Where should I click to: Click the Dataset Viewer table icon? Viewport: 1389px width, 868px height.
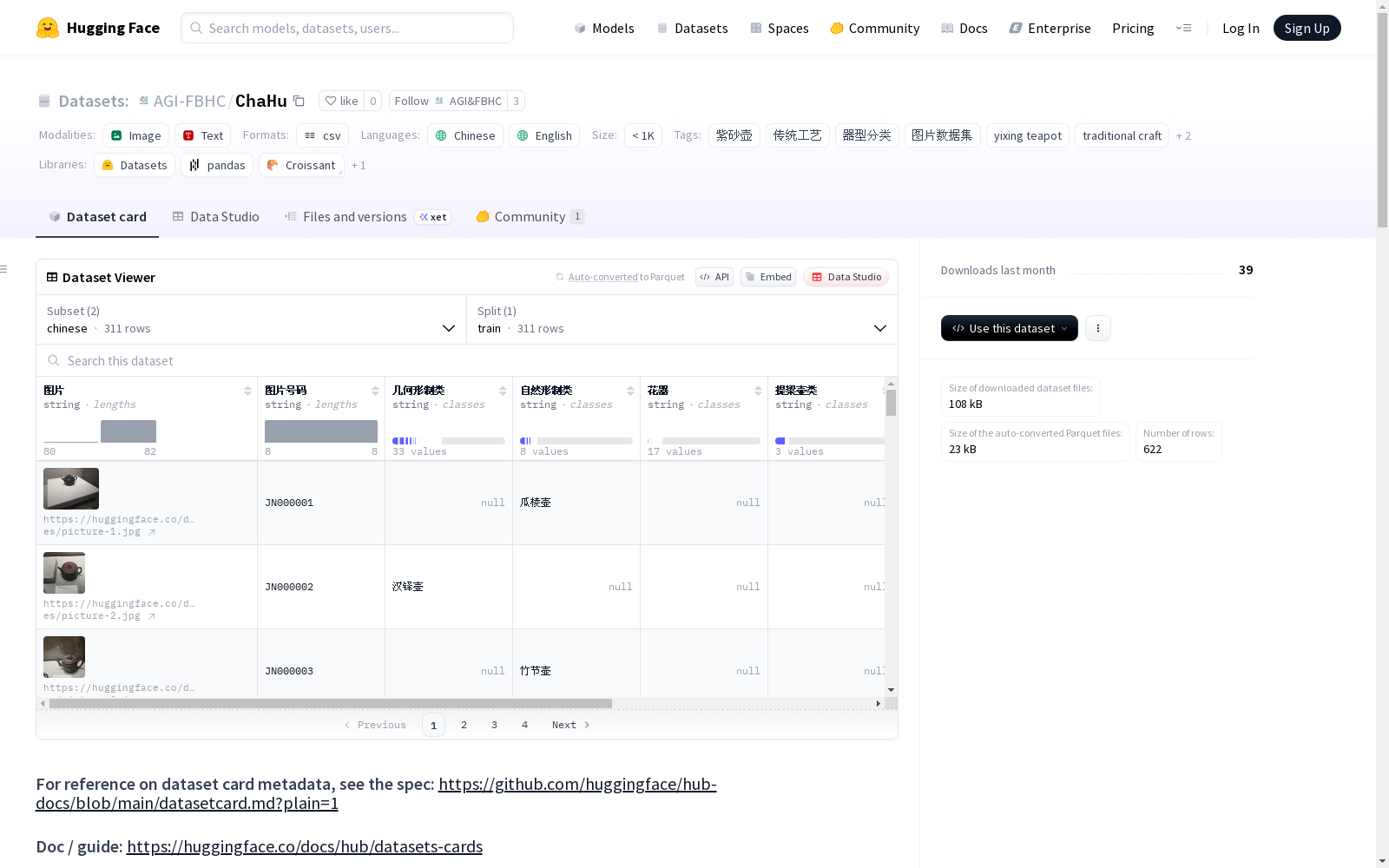(x=52, y=277)
